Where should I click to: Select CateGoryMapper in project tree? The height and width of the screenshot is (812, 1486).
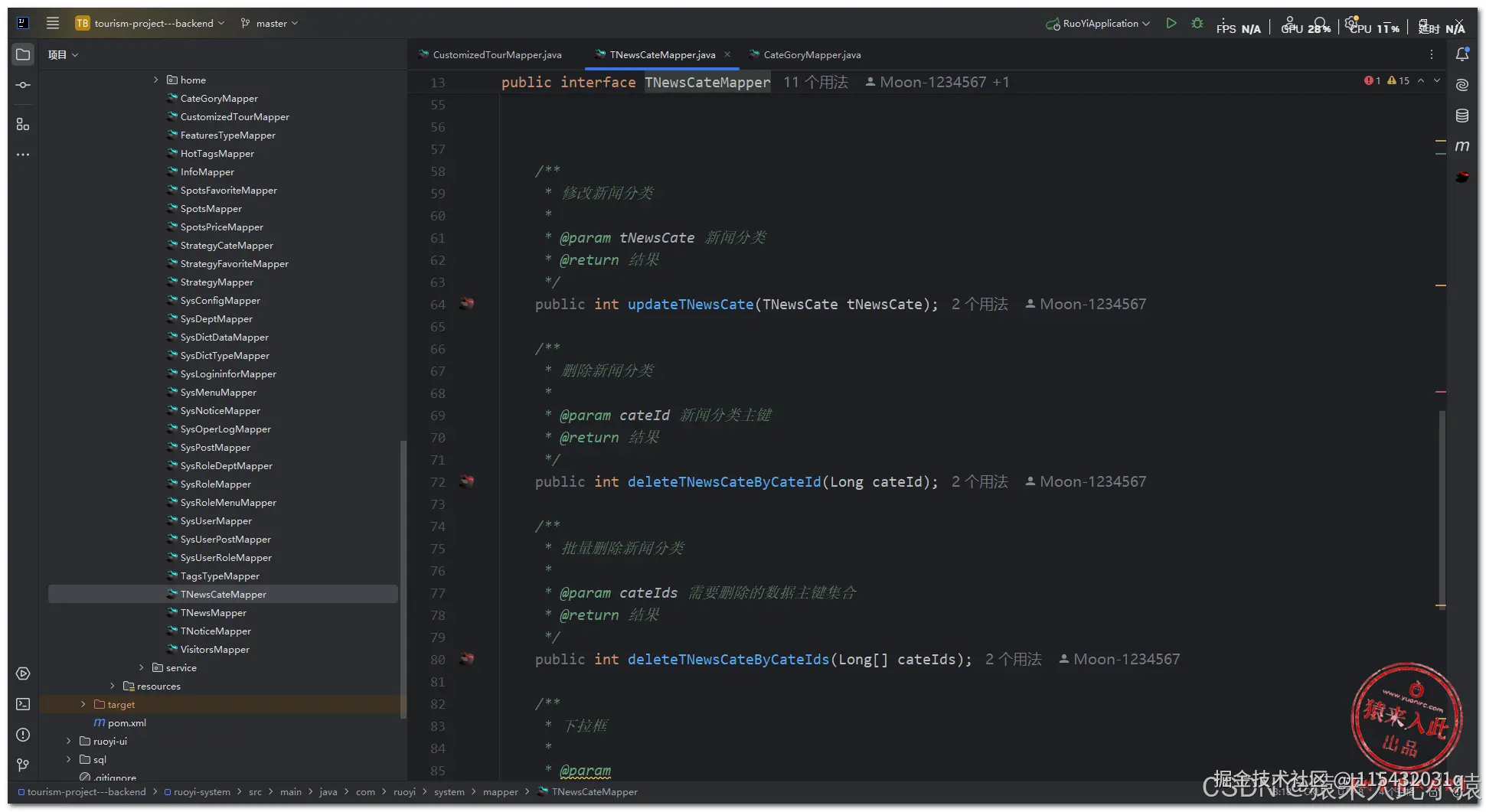[x=219, y=98]
